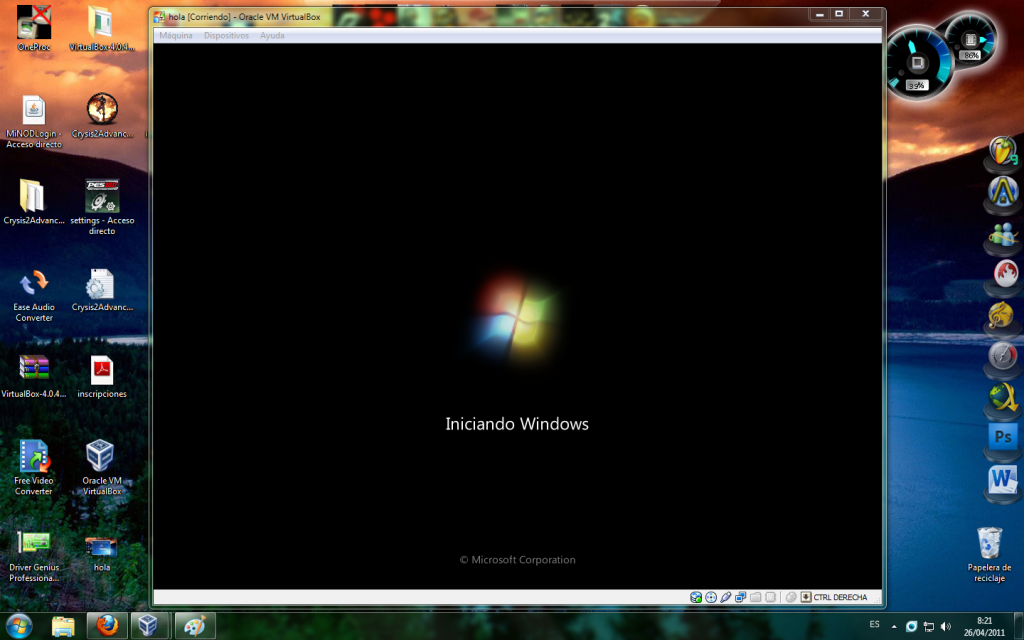The height and width of the screenshot is (640, 1024).
Task: Click the hard disk activity indicator in VirtualBox status bar
Action: 696,597
